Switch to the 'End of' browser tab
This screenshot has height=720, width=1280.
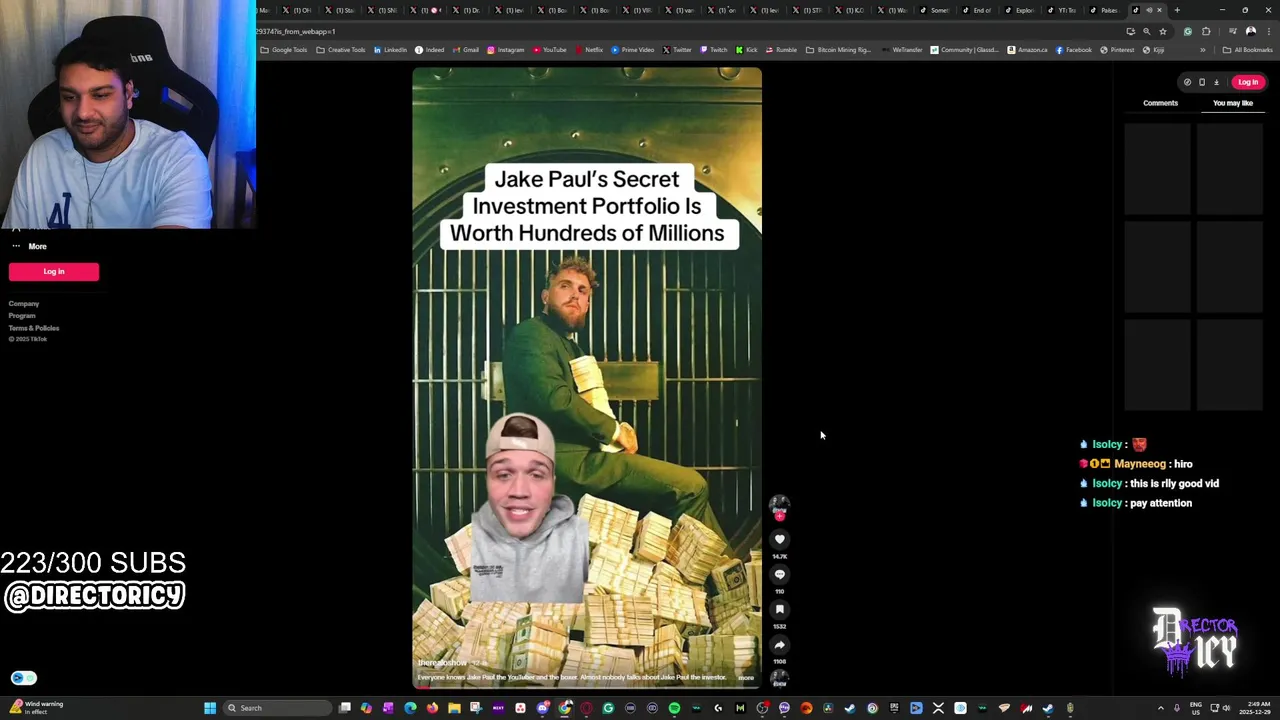tap(977, 10)
